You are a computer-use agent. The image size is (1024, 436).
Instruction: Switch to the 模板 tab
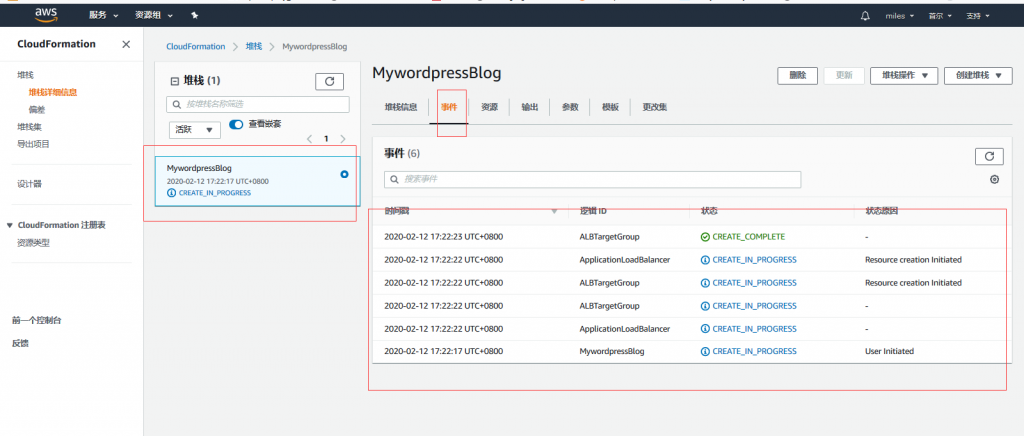610,107
